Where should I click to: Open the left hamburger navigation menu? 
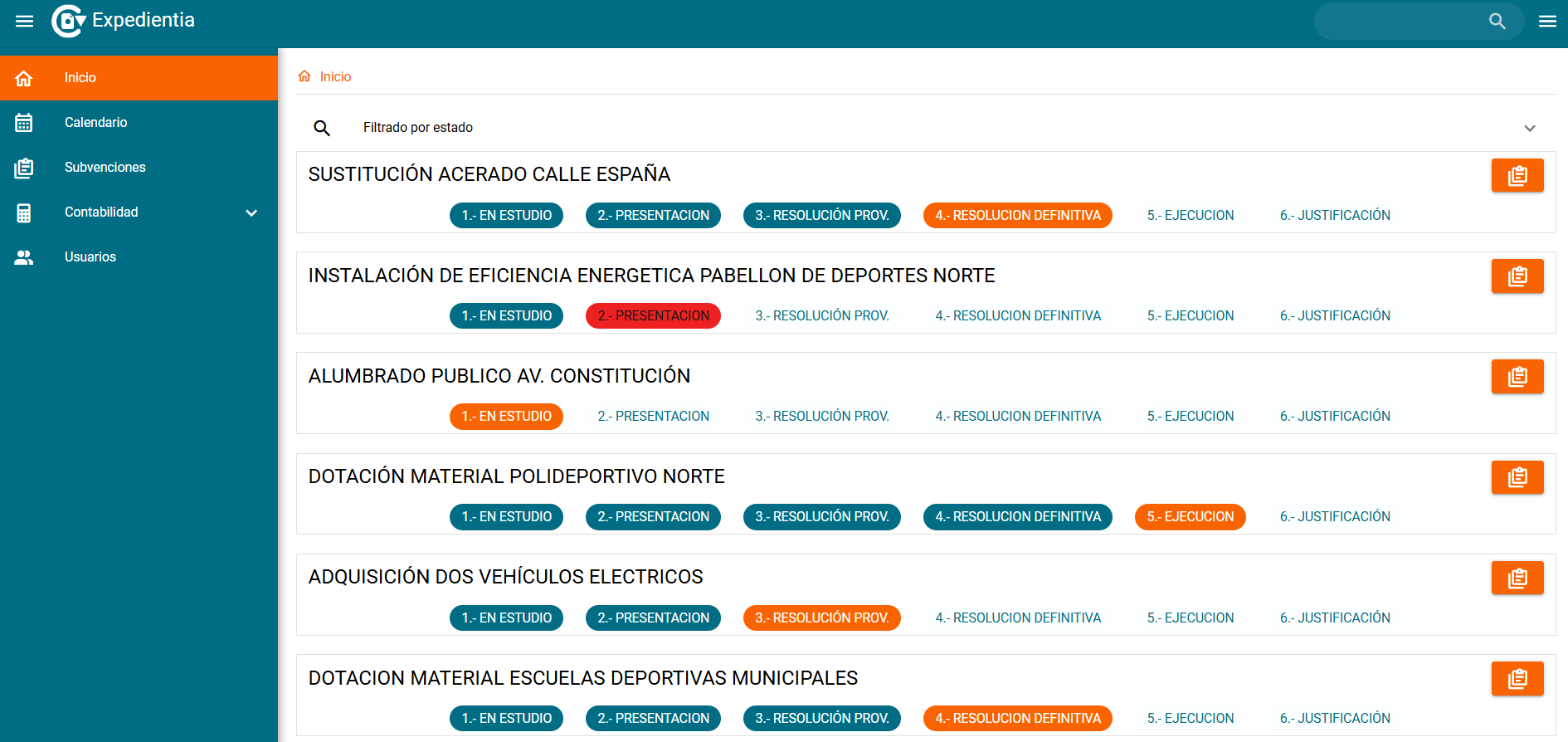25,21
